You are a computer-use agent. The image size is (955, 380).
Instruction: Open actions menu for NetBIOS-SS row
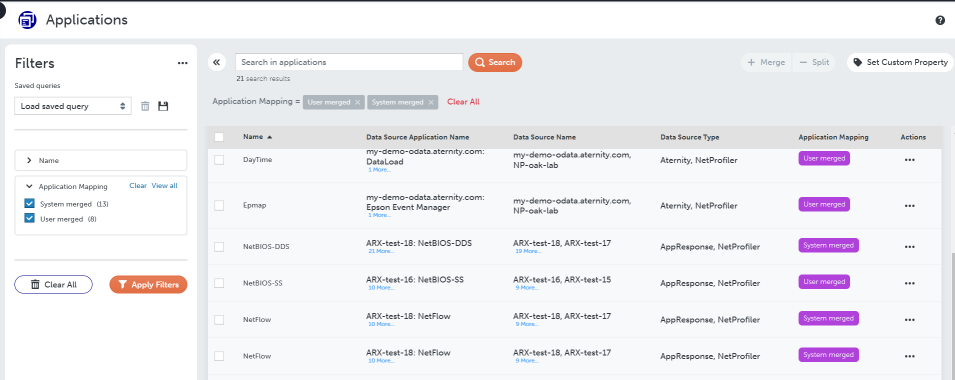pyautogui.click(x=909, y=283)
